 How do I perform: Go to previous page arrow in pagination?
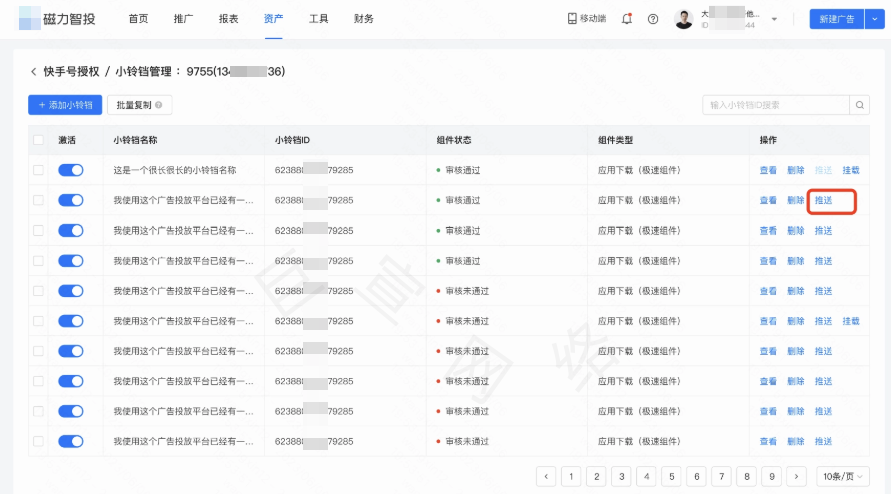(546, 476)
